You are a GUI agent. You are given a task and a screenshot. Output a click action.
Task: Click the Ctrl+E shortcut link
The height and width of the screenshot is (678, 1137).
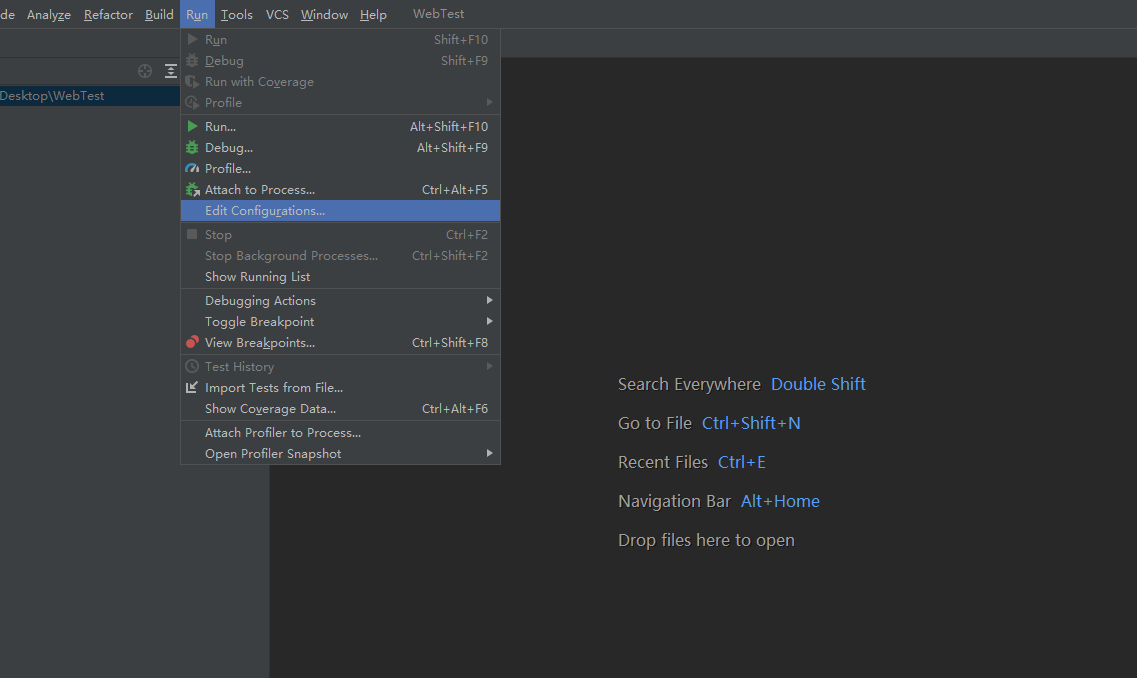[741, 463]
